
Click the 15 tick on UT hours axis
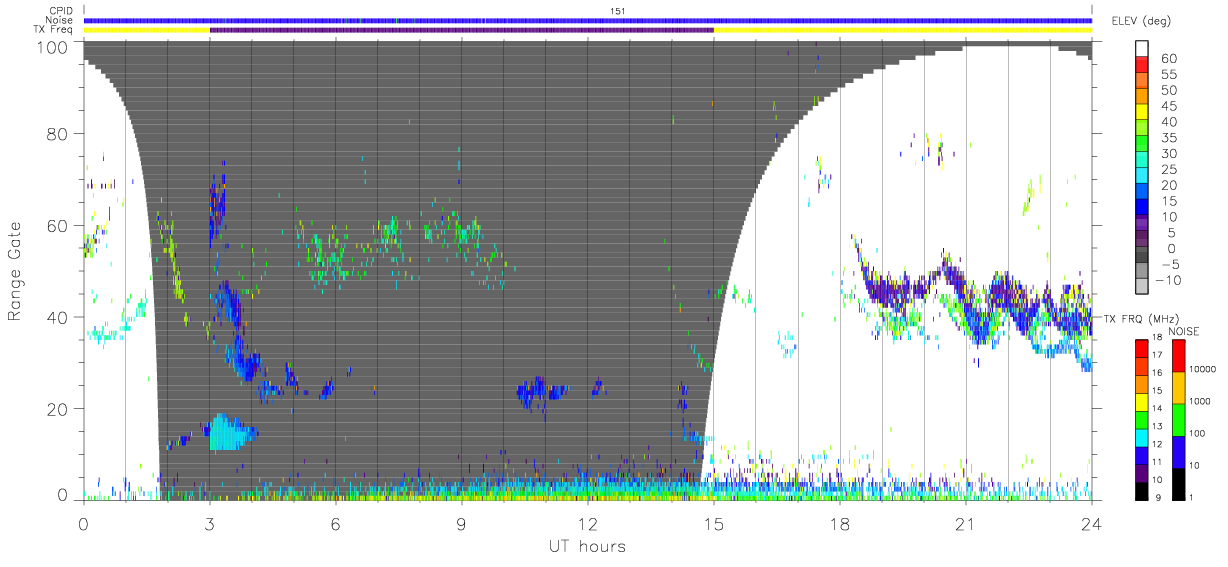[x=713, y=523]
